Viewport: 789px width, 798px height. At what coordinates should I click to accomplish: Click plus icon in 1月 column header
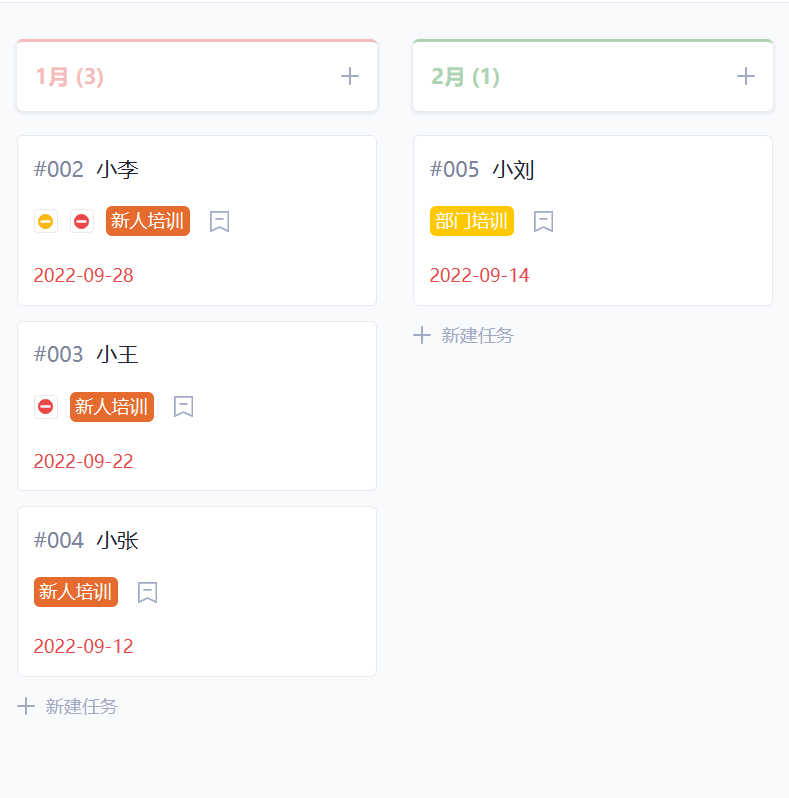(349, 76)
